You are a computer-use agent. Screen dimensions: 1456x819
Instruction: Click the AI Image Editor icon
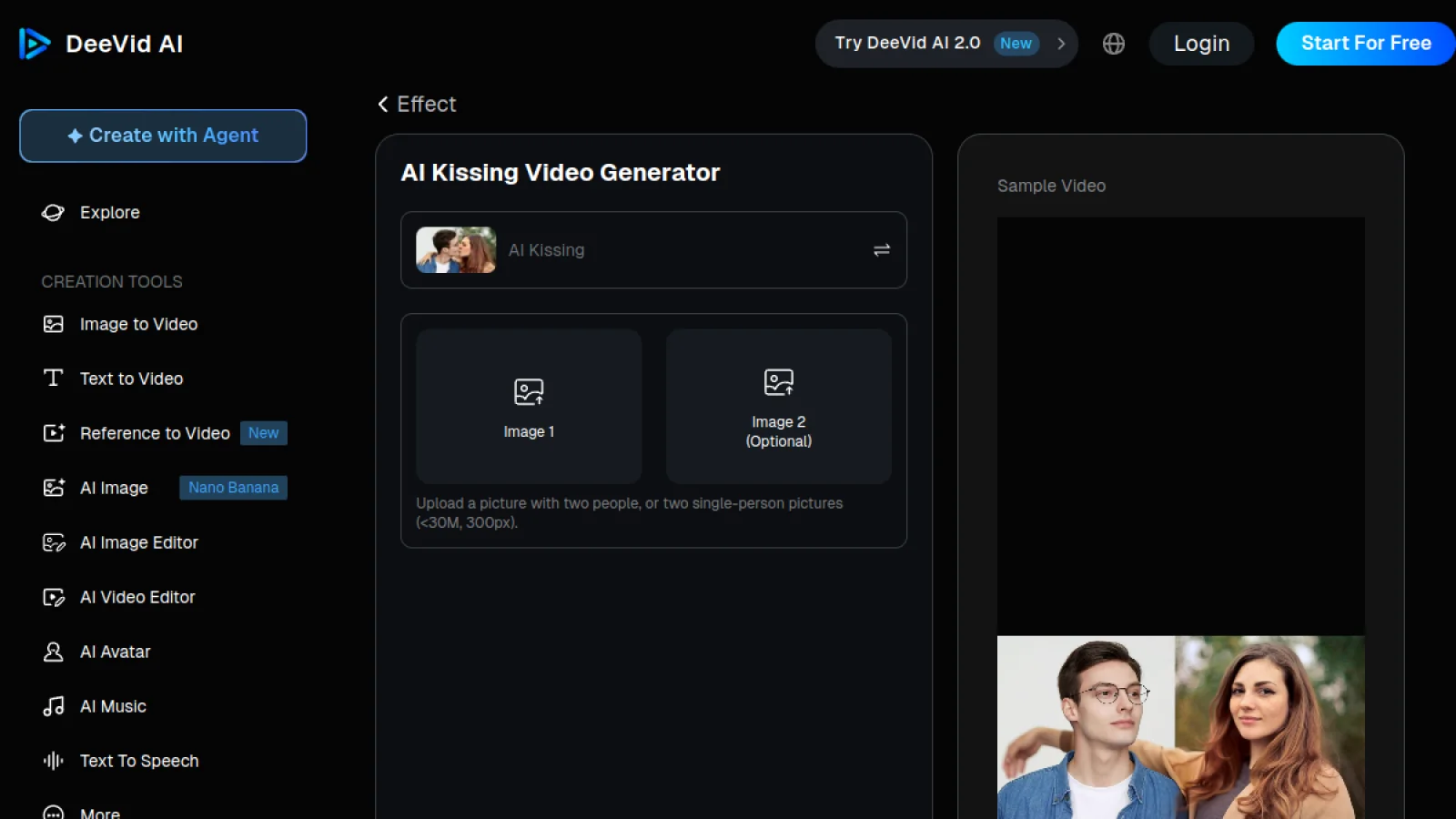tap(54, 542)
